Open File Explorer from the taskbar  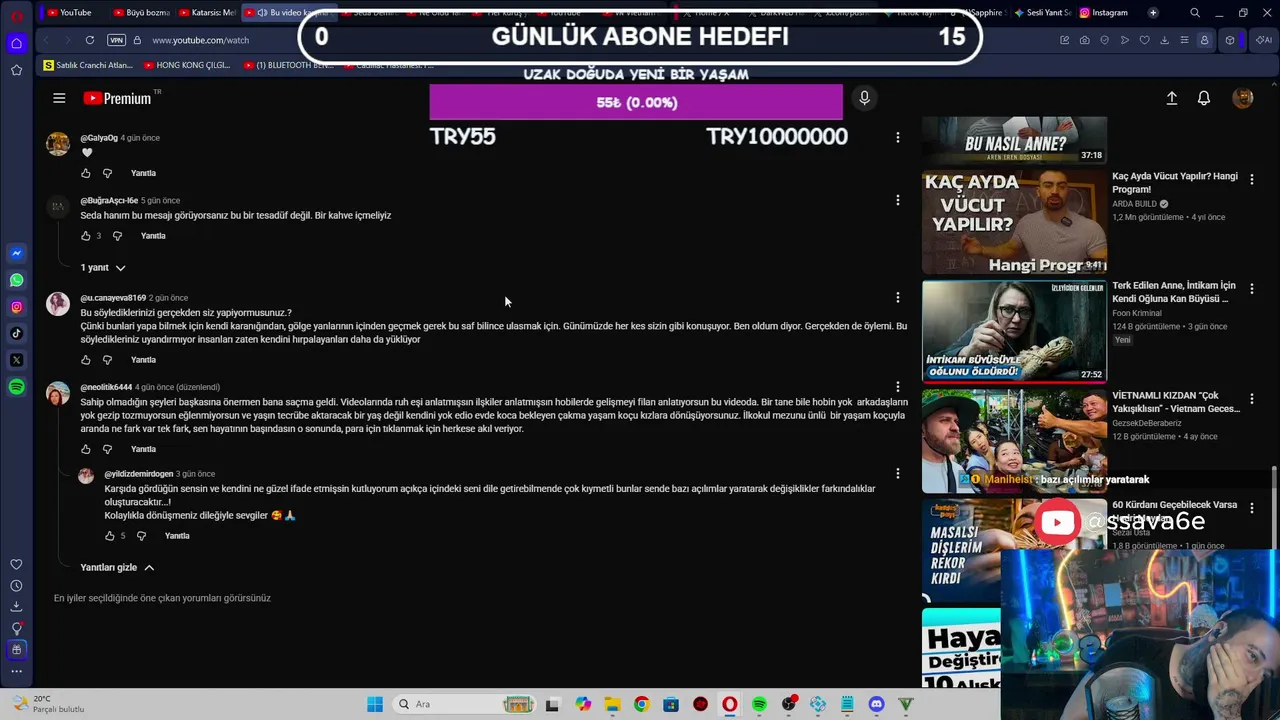(612, 704)
